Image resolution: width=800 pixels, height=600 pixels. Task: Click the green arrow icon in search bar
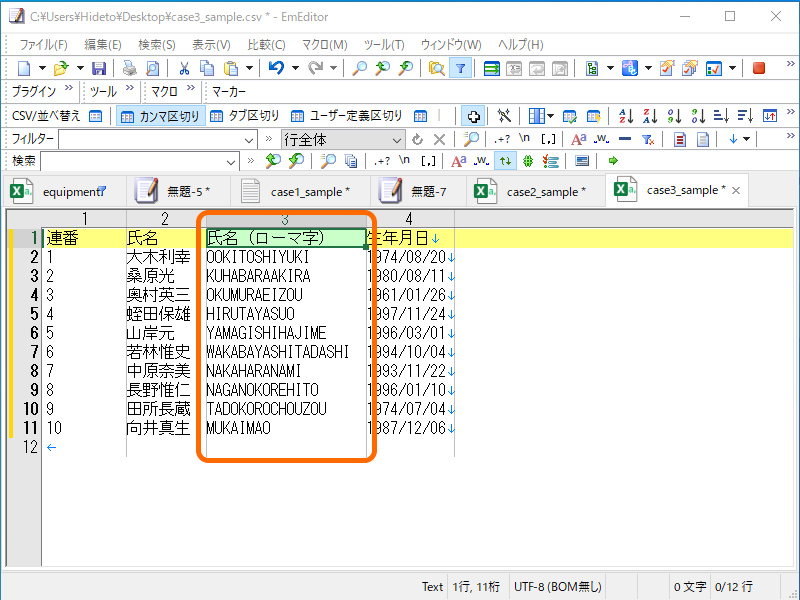coord(613,161)
